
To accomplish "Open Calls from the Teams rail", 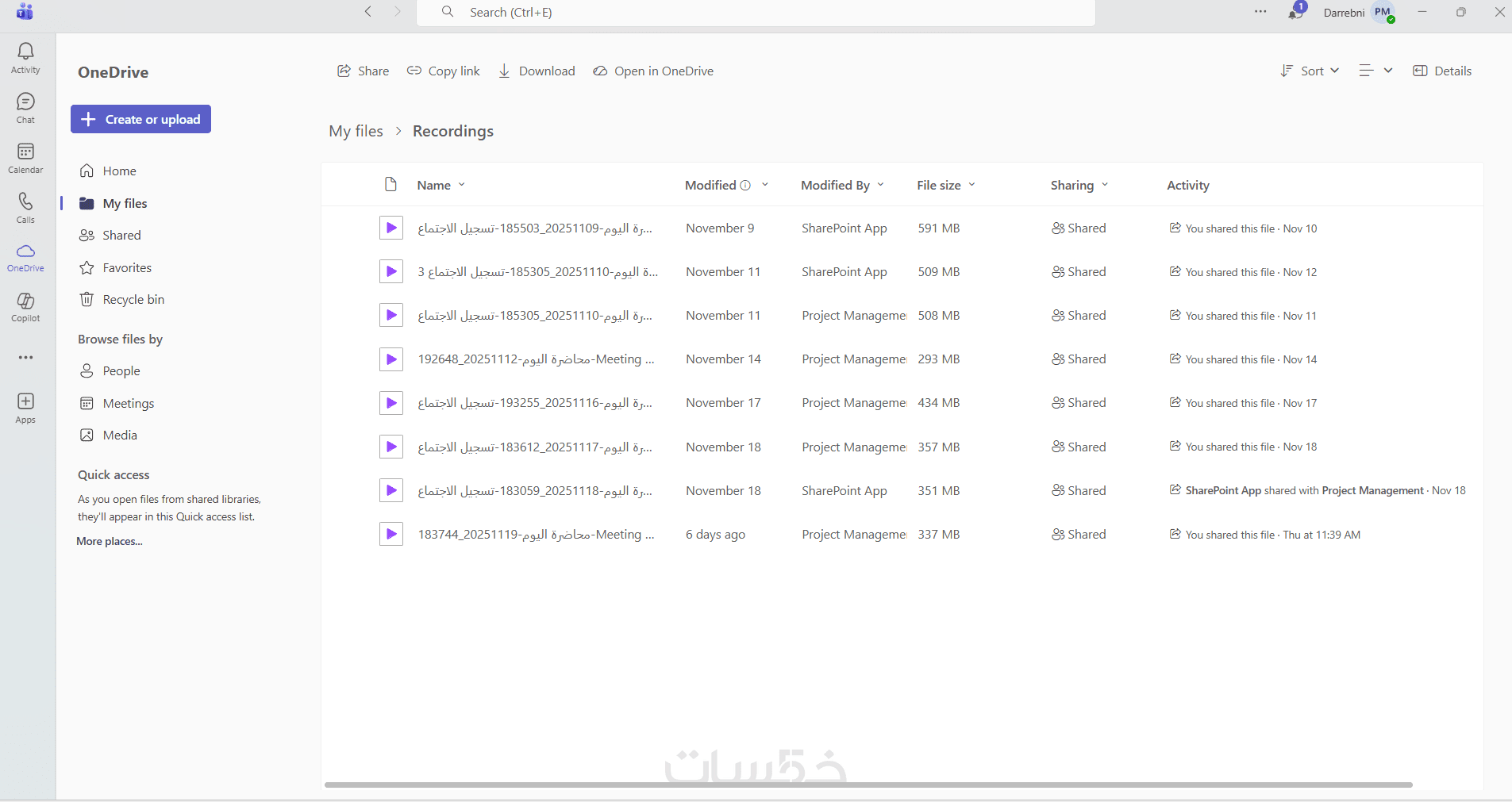I will click(x=25, y=208).
